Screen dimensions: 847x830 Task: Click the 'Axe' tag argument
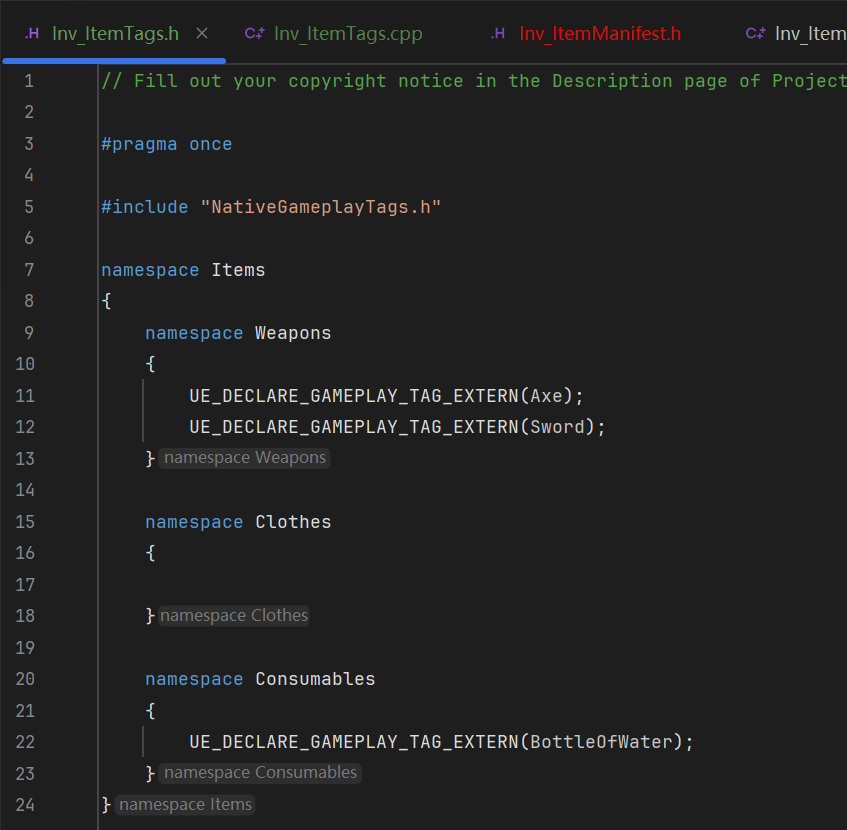[x=546, y=396]
